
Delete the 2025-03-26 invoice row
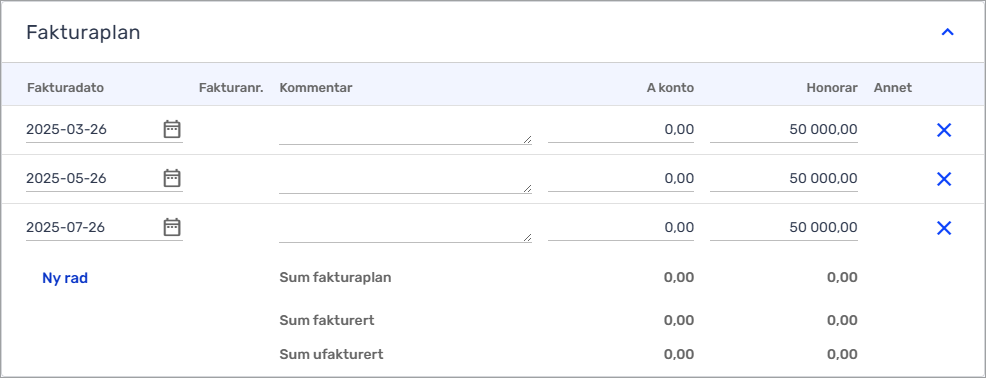944,130
